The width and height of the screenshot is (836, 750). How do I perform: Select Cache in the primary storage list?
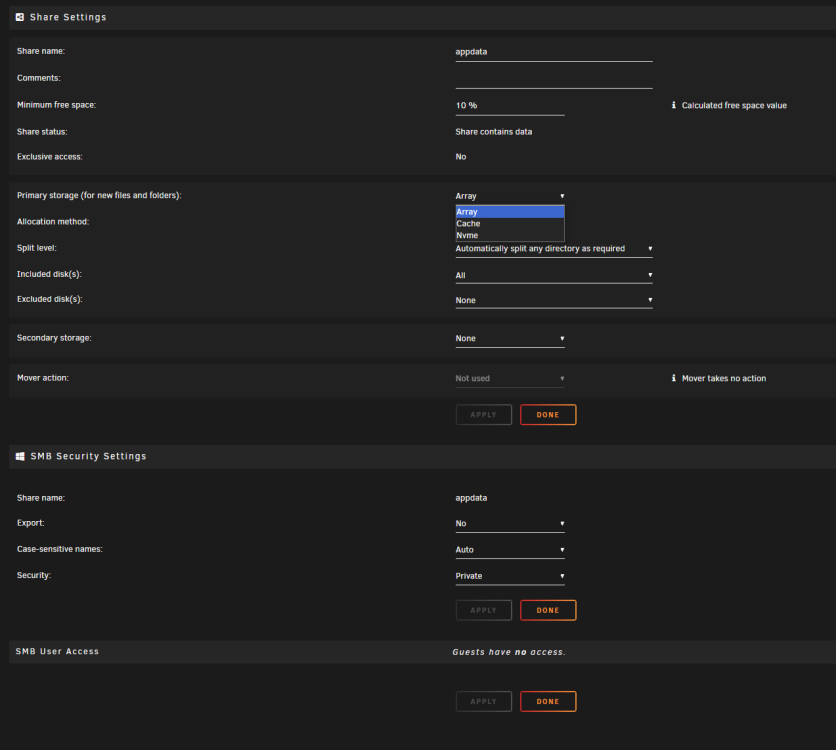pos(510,223)
